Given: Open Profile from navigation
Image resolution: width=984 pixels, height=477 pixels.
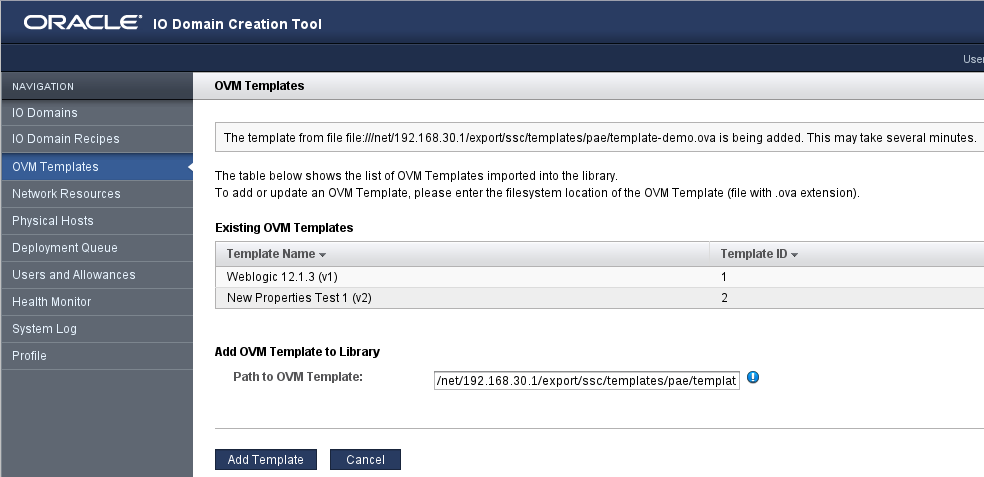Looking at the screenshot, I should click(x=30, y=356).
